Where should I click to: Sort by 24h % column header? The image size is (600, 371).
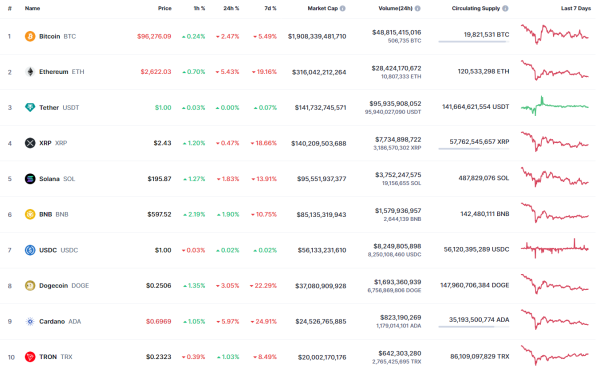pos(231,8)
